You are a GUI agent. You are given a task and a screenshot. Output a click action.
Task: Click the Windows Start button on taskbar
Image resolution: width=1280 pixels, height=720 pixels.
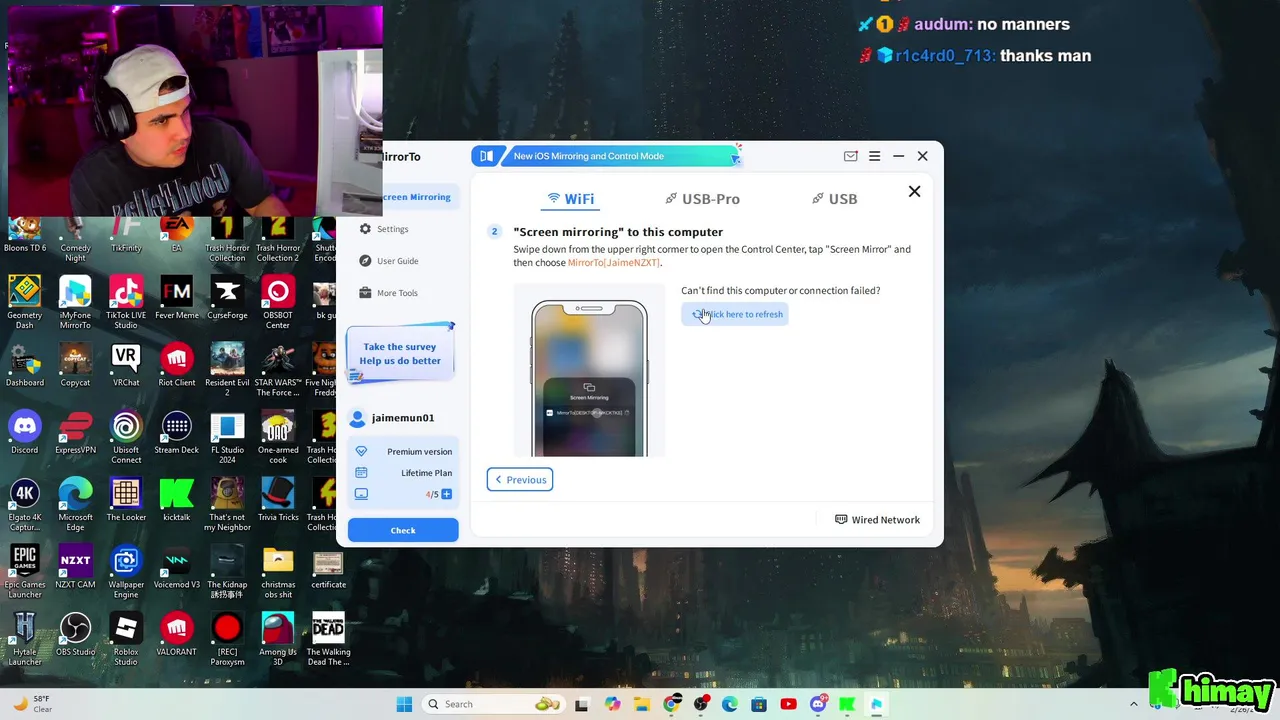point(404,704)
